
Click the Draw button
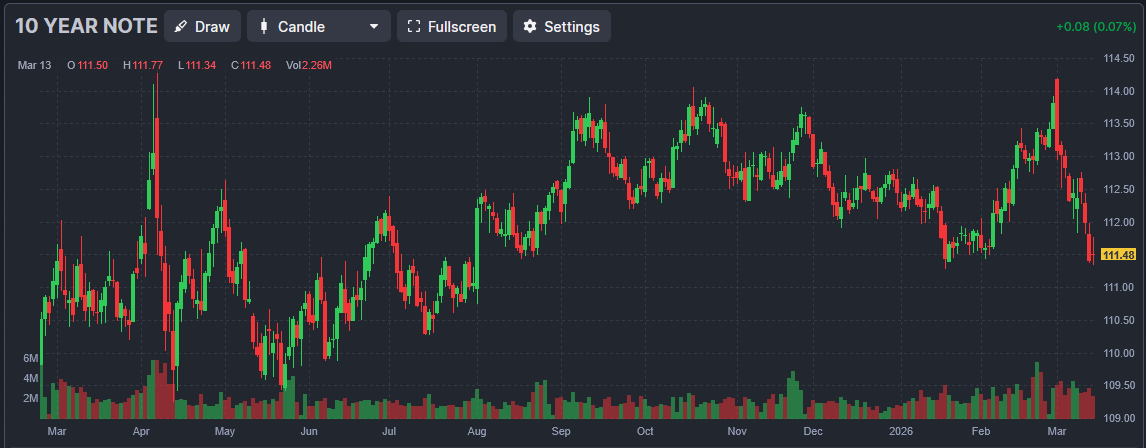pyautogui.click(x=202, y=26)
